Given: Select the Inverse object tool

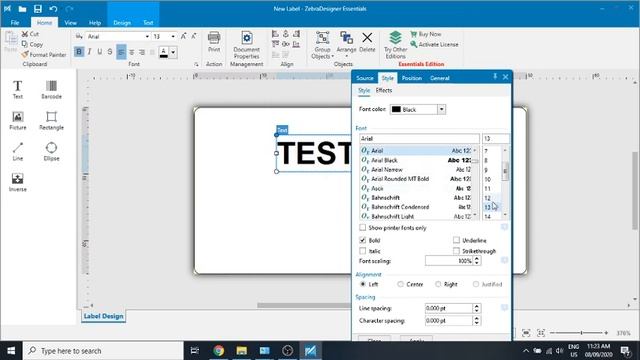Looking at the screenshot, I should click(18, 182).
